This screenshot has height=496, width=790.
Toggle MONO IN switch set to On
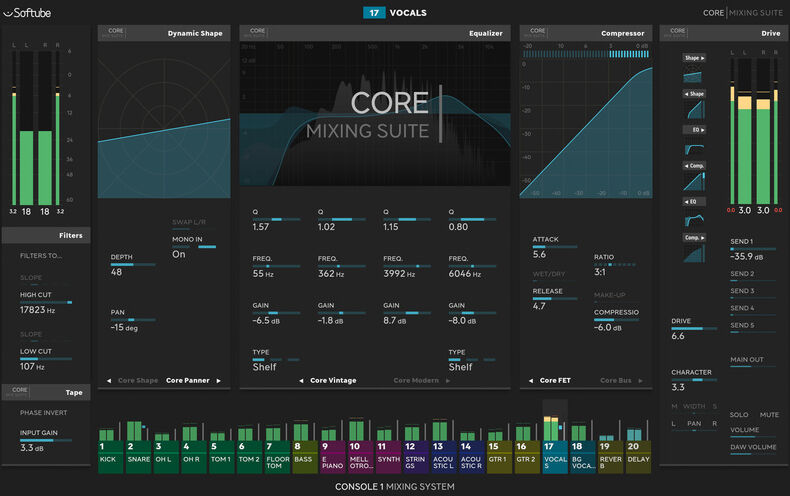point(194,247)
